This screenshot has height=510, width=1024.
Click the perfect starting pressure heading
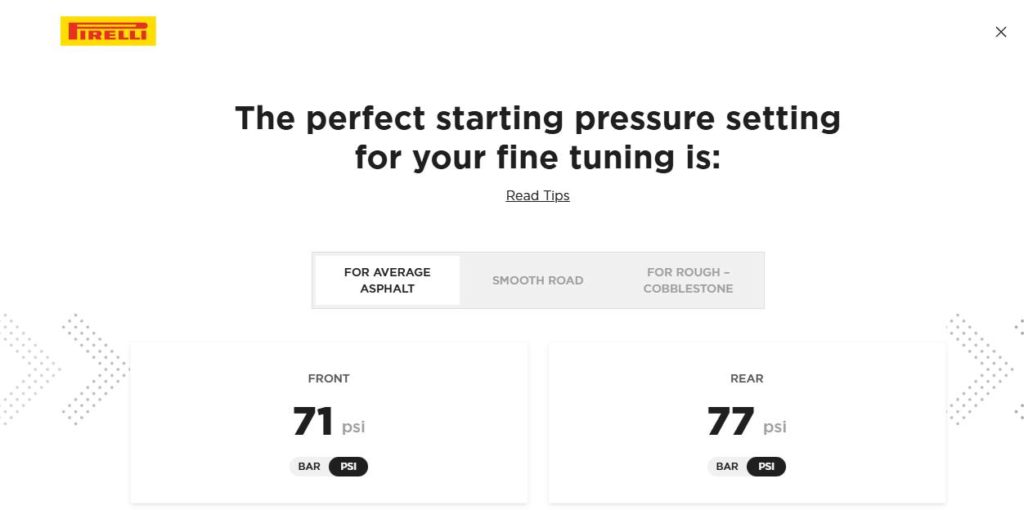537,137
